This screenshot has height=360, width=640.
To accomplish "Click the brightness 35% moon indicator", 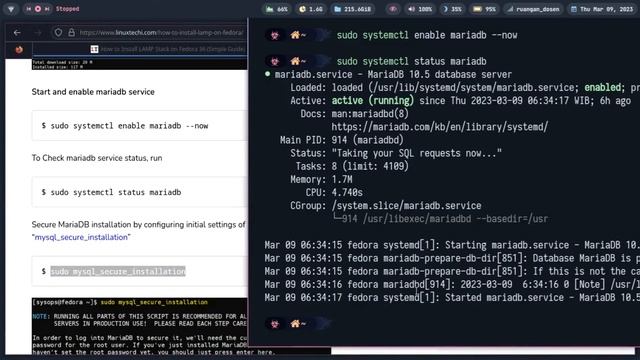I will 452,9.
